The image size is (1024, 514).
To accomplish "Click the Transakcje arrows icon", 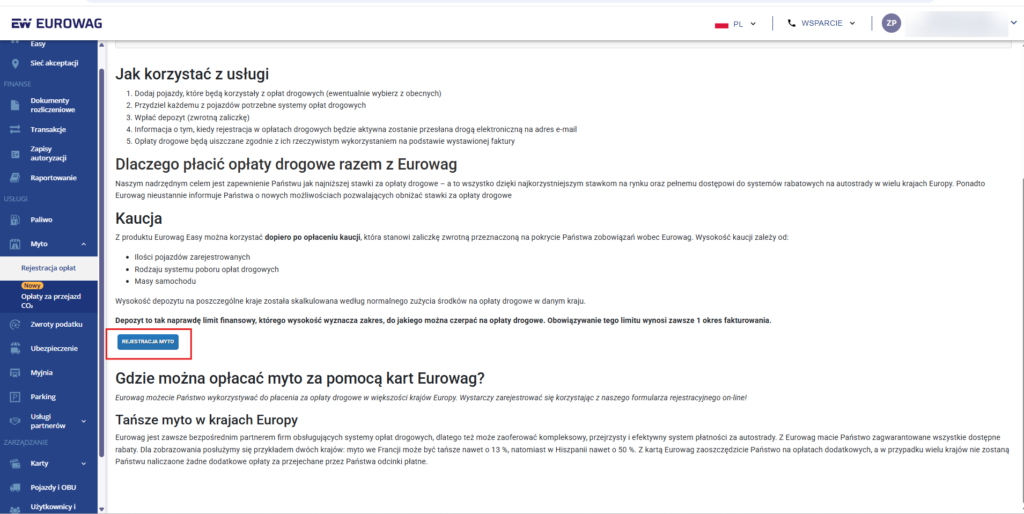I will (x=15, y=129).
